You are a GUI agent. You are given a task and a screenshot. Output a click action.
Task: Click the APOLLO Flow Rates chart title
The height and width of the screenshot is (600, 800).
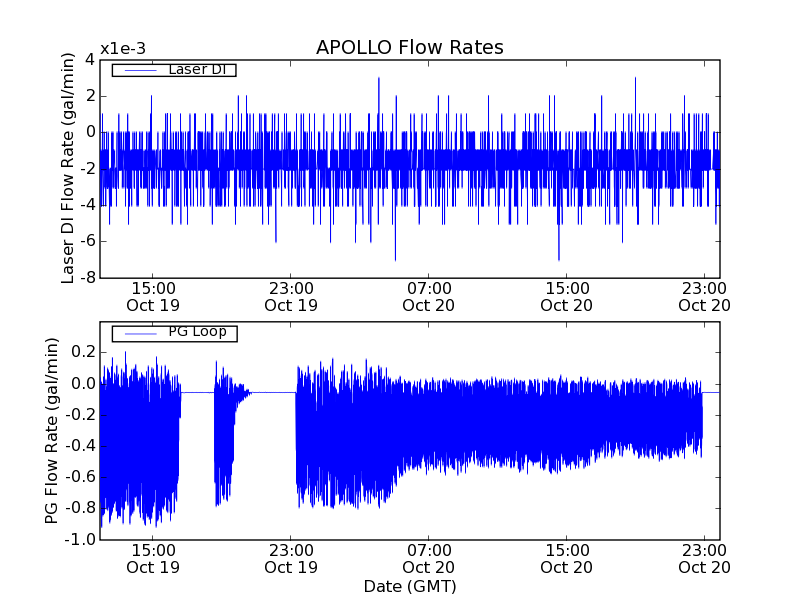pyautogui.click(x=409, y=48)
